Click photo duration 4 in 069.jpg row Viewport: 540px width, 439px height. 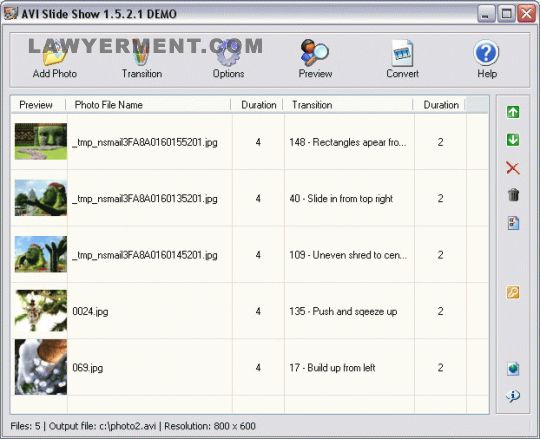(258, 368)
